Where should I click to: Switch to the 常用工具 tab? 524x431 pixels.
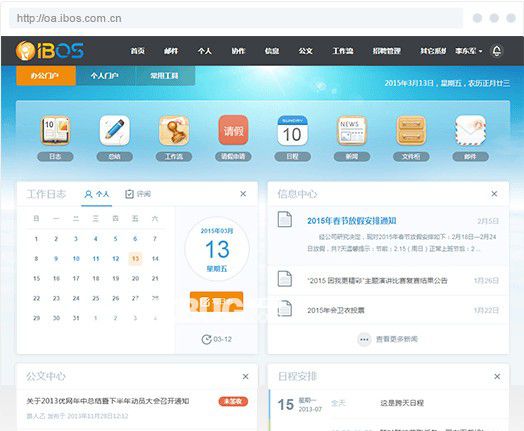(165, 76)
